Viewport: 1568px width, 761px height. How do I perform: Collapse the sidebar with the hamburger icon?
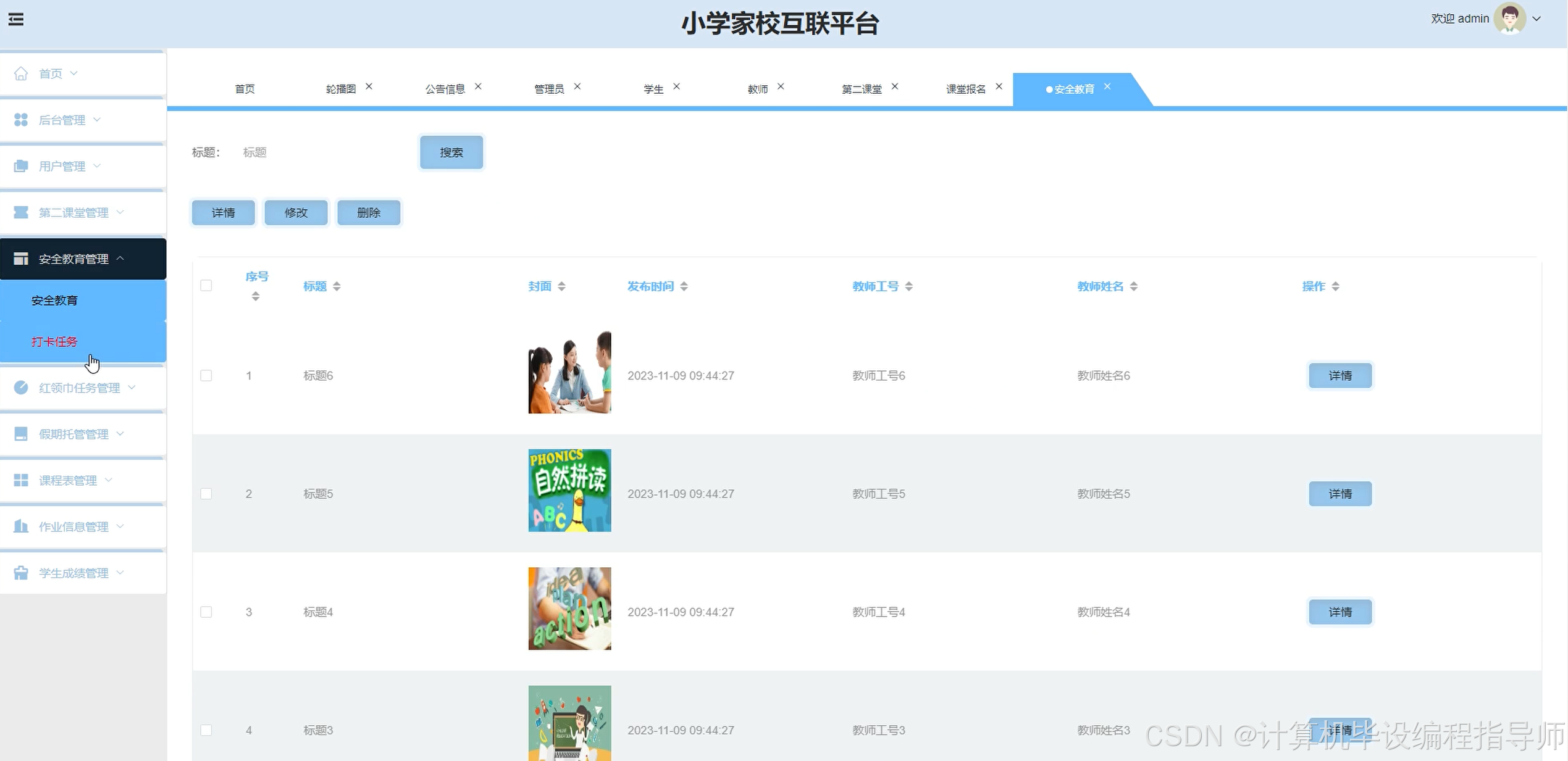16,20
